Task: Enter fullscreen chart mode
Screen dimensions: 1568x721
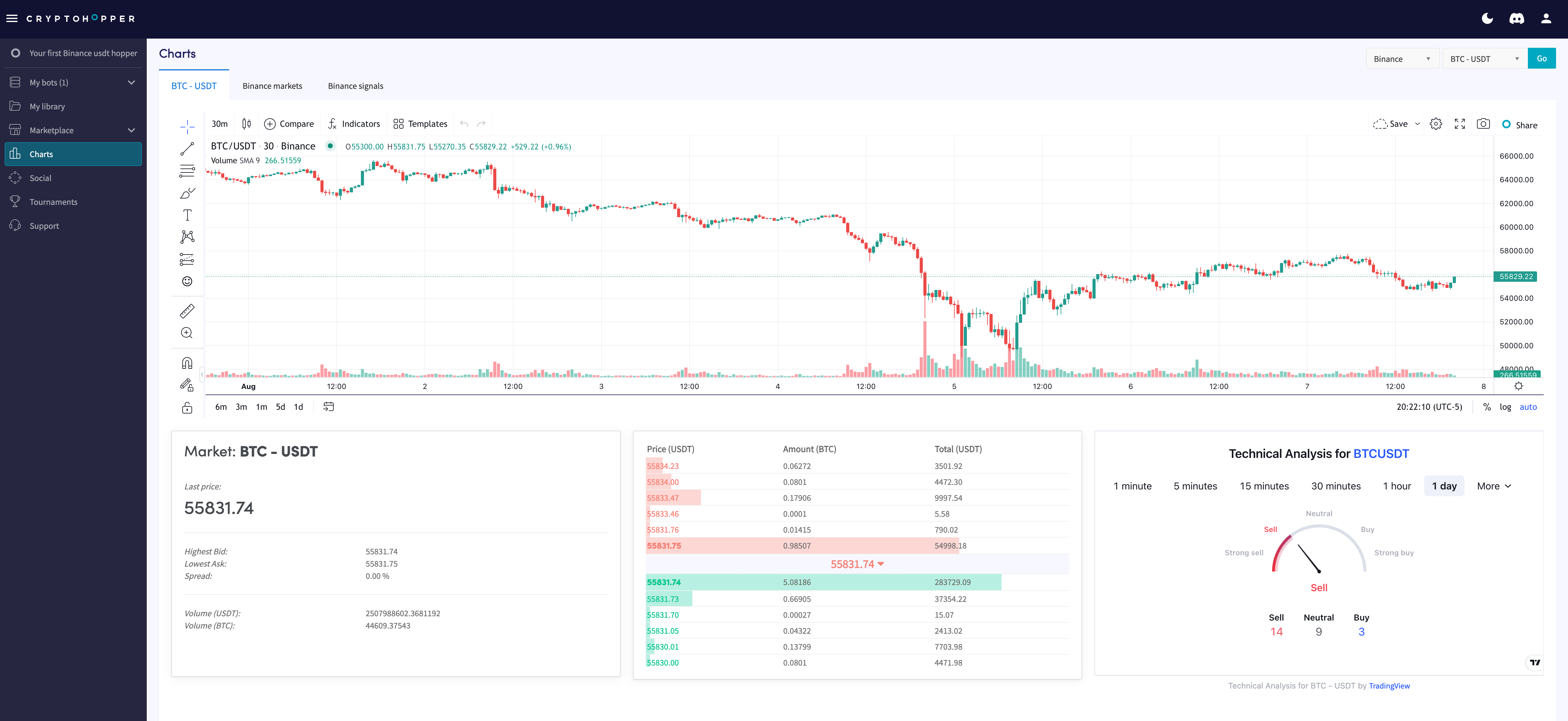Action: point(1459,124)
